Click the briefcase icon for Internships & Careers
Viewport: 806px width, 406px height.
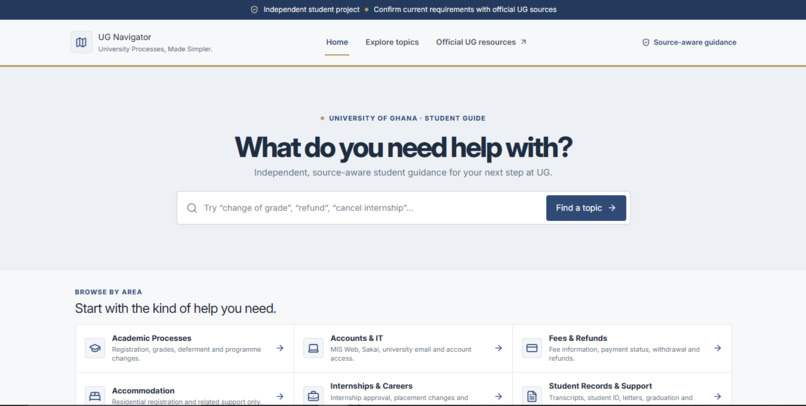313,396
